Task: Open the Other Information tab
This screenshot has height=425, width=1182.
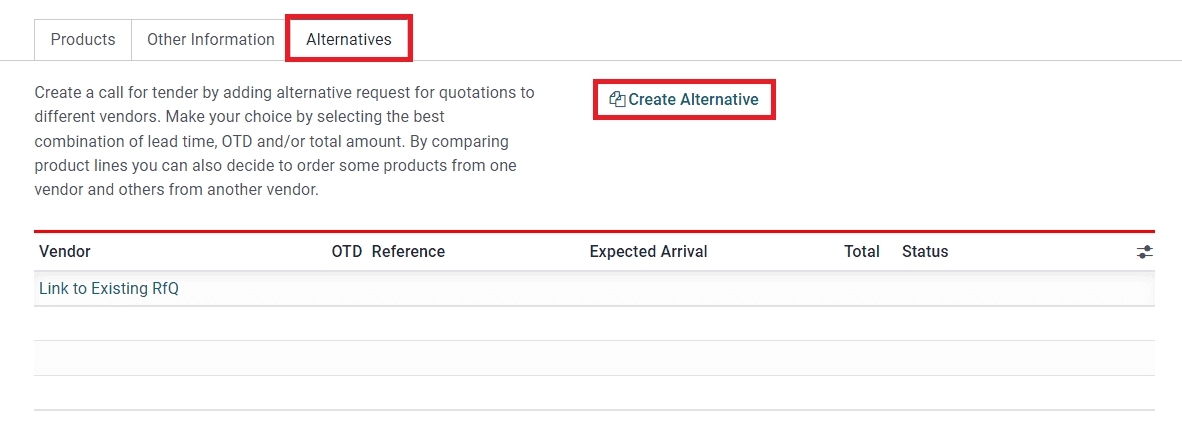Action: pyautogui.click(x=210, y=40)
